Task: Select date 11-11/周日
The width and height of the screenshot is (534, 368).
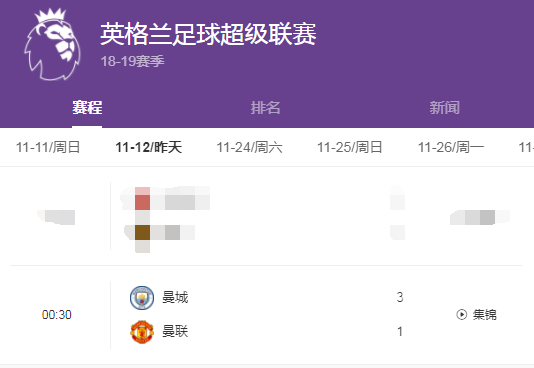Action: click(x=48, y=147)
